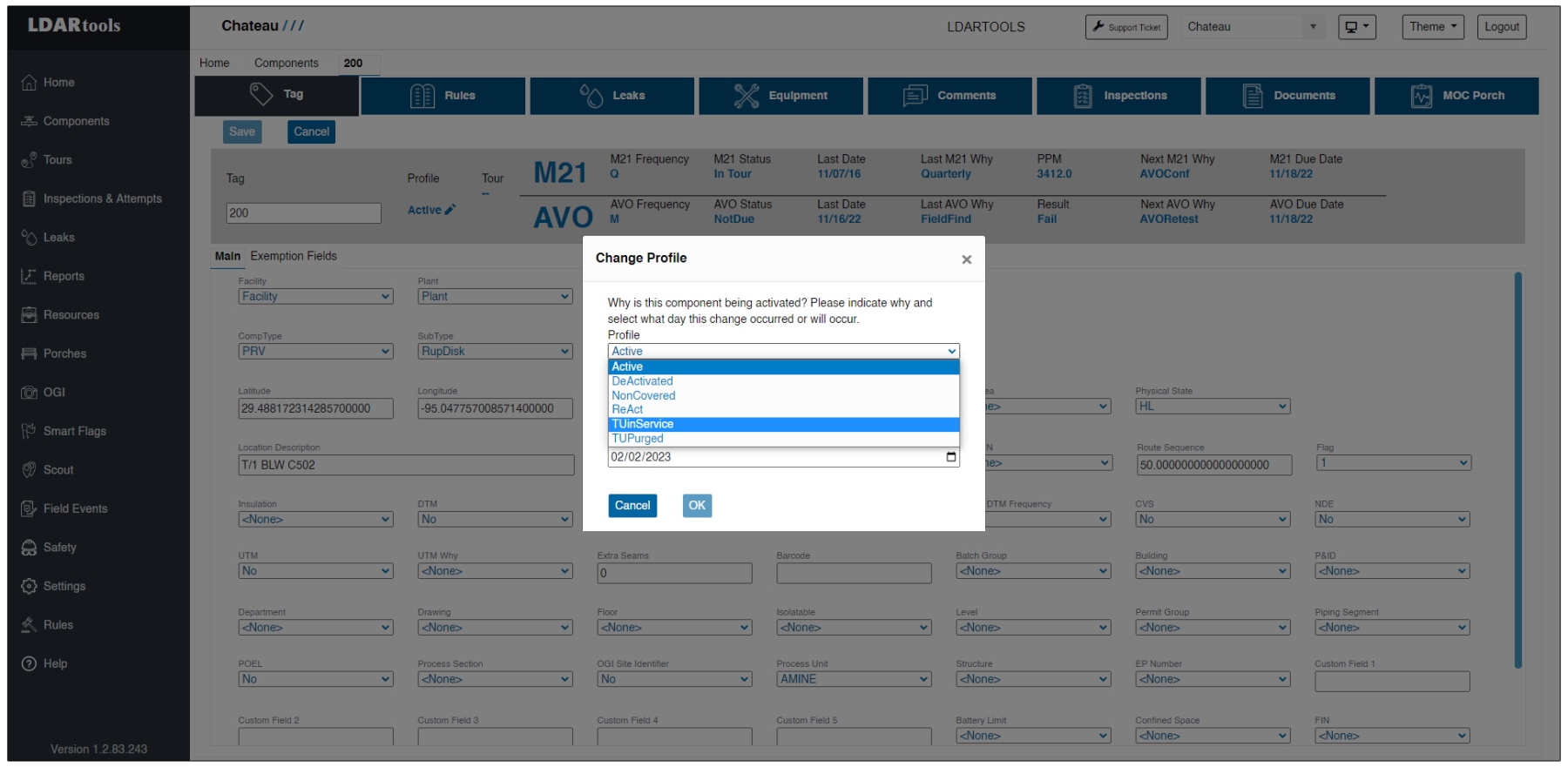Open Safety in sidebar
This screenshot has height=767, width=1568.
click(49, 548)
